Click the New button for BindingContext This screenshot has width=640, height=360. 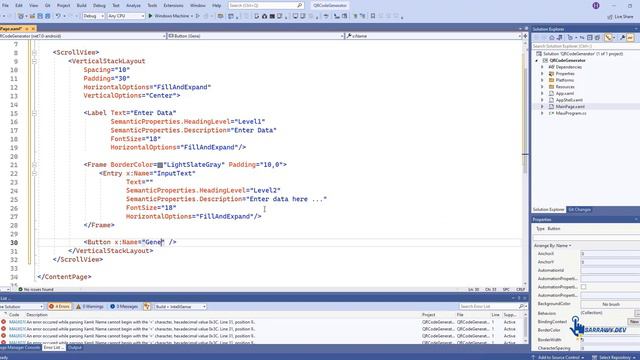click(x=634, y=322)
